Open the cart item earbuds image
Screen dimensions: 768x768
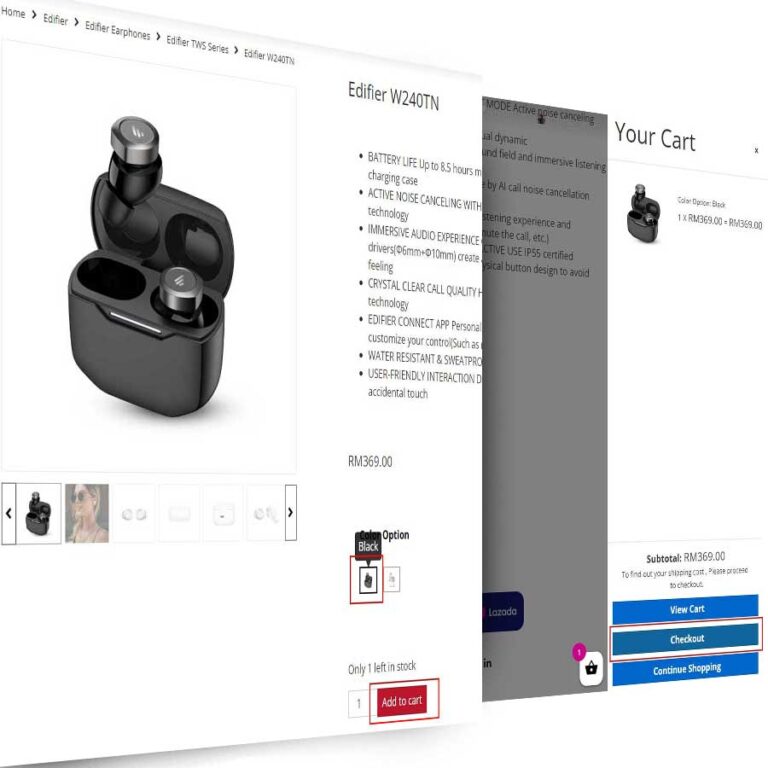[x=642, y=214]
